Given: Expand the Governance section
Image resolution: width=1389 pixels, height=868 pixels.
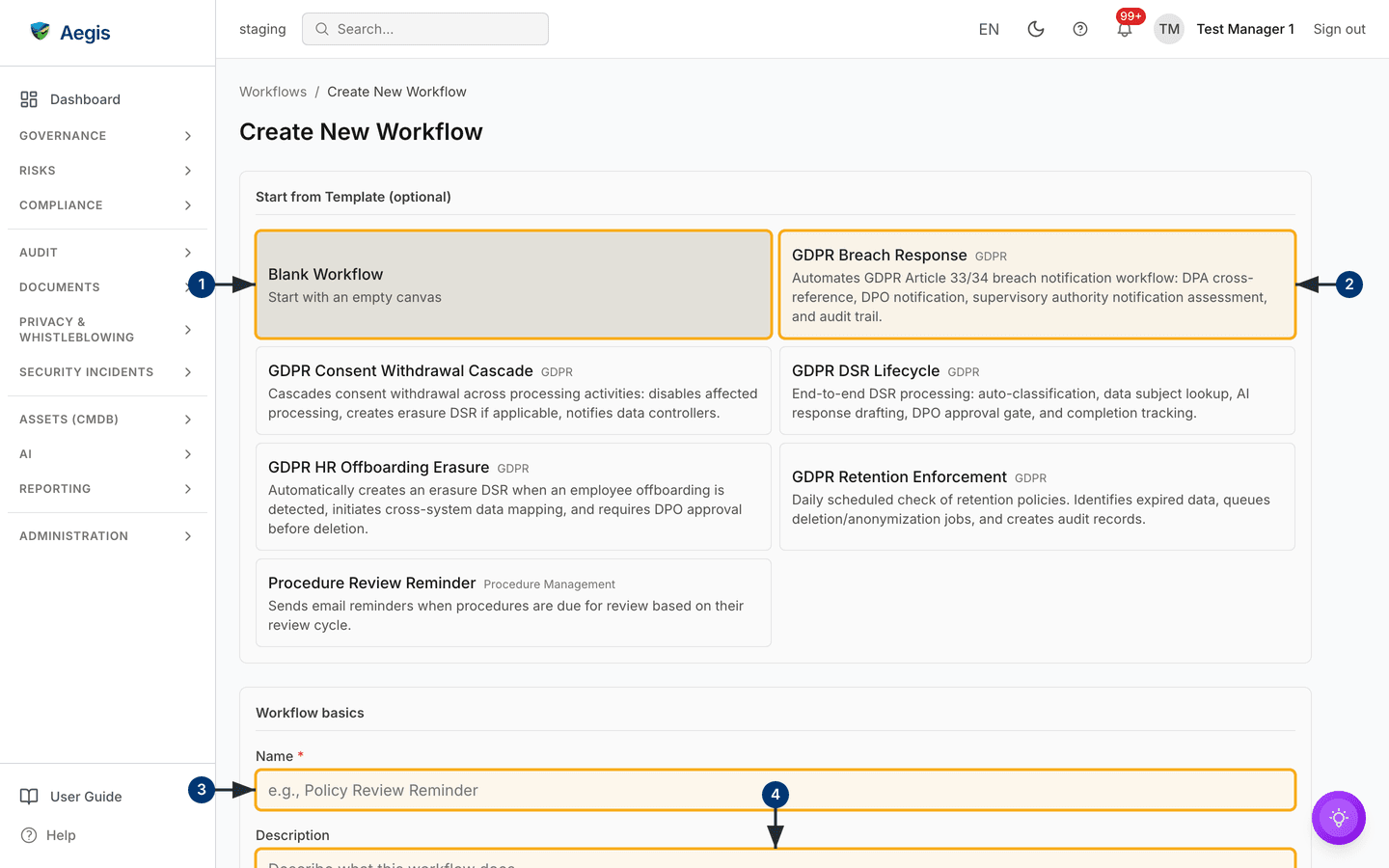Looking at the screenshot, I should (x=106, y=136).
